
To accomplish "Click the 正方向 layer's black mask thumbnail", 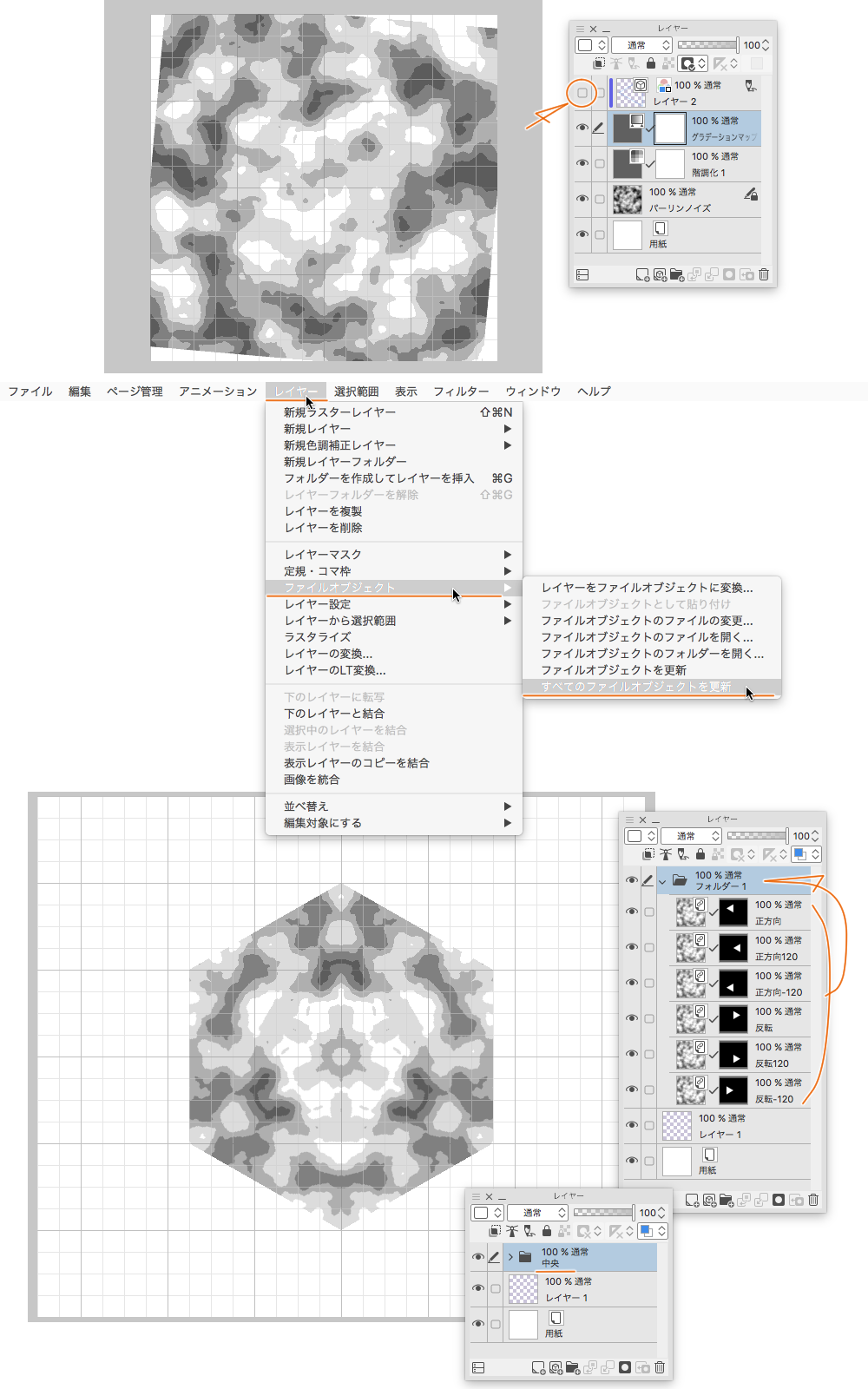I will pyautogui.click(x=733, y=912).
